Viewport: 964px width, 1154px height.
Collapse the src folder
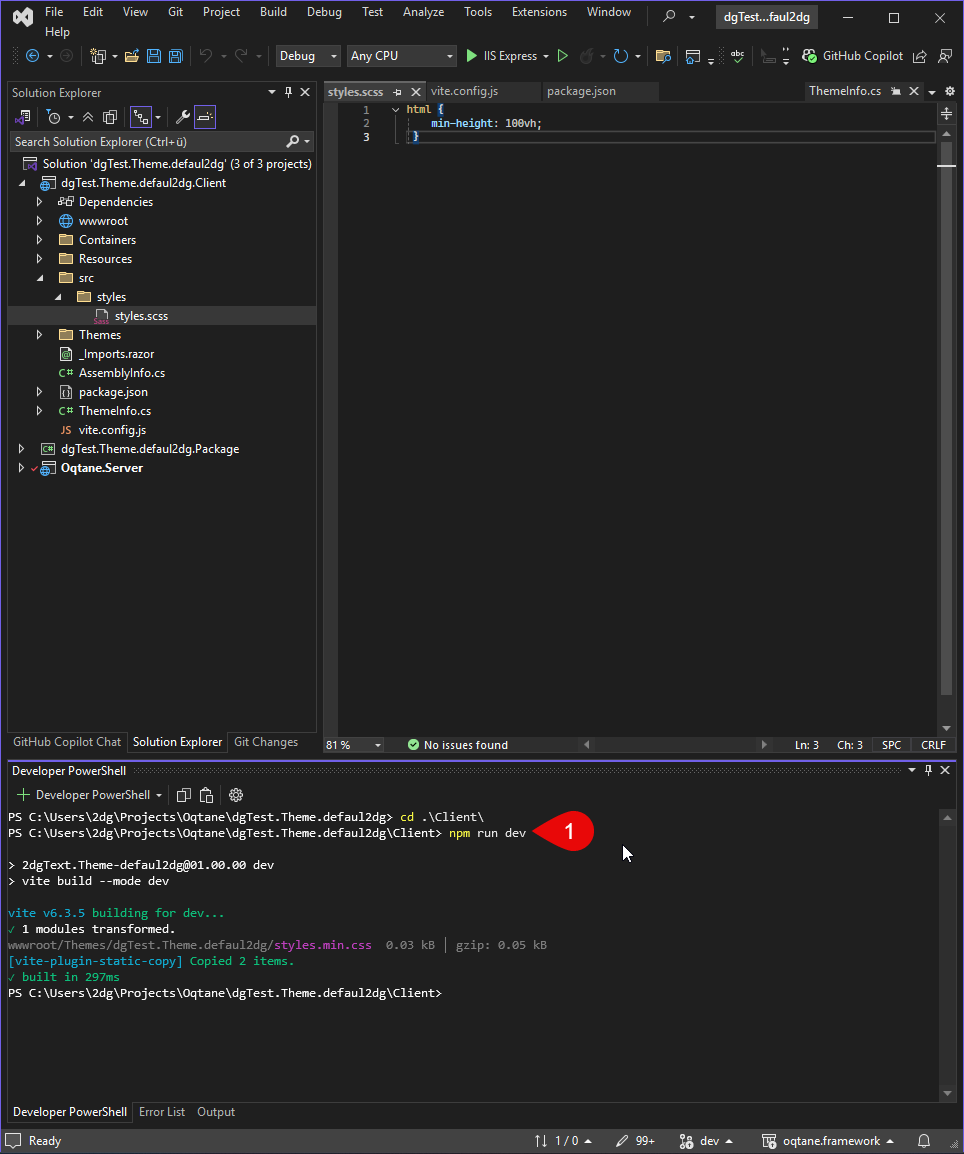tap(40, 278)
